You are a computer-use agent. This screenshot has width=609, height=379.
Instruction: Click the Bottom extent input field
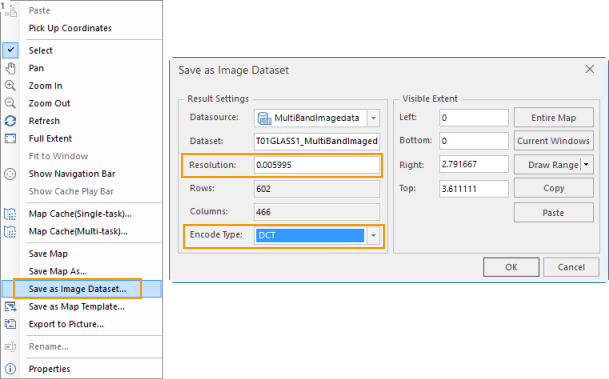474,141
